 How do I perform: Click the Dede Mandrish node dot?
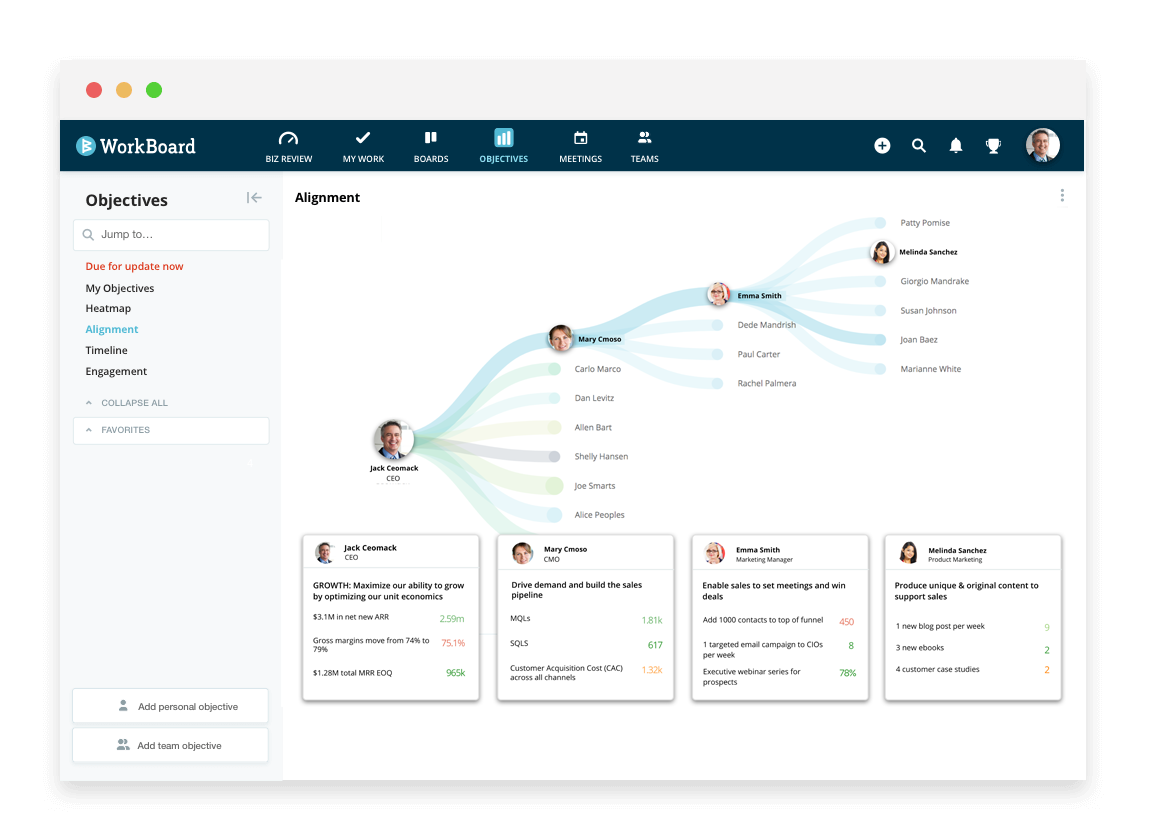(717, 325)
